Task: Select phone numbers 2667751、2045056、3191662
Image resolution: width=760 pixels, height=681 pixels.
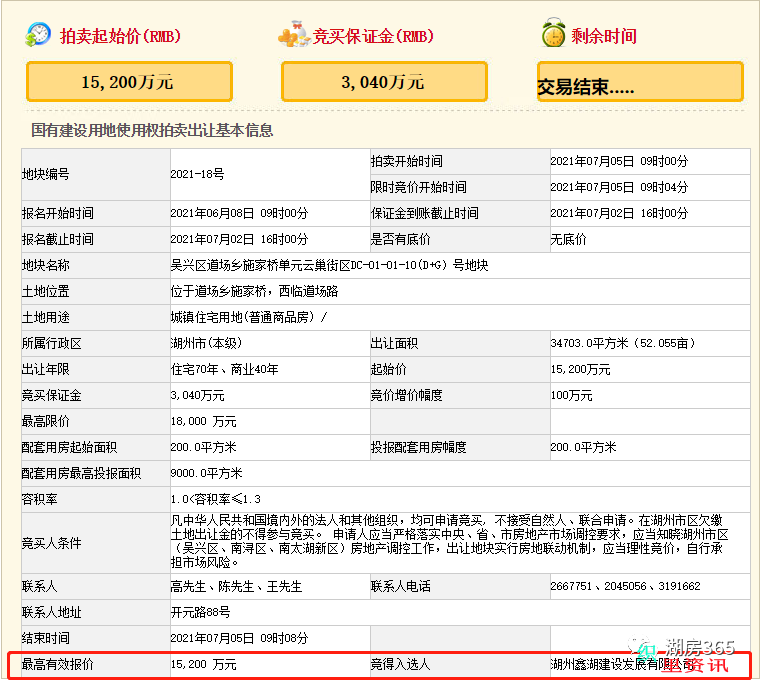Action: pos(625,586)
